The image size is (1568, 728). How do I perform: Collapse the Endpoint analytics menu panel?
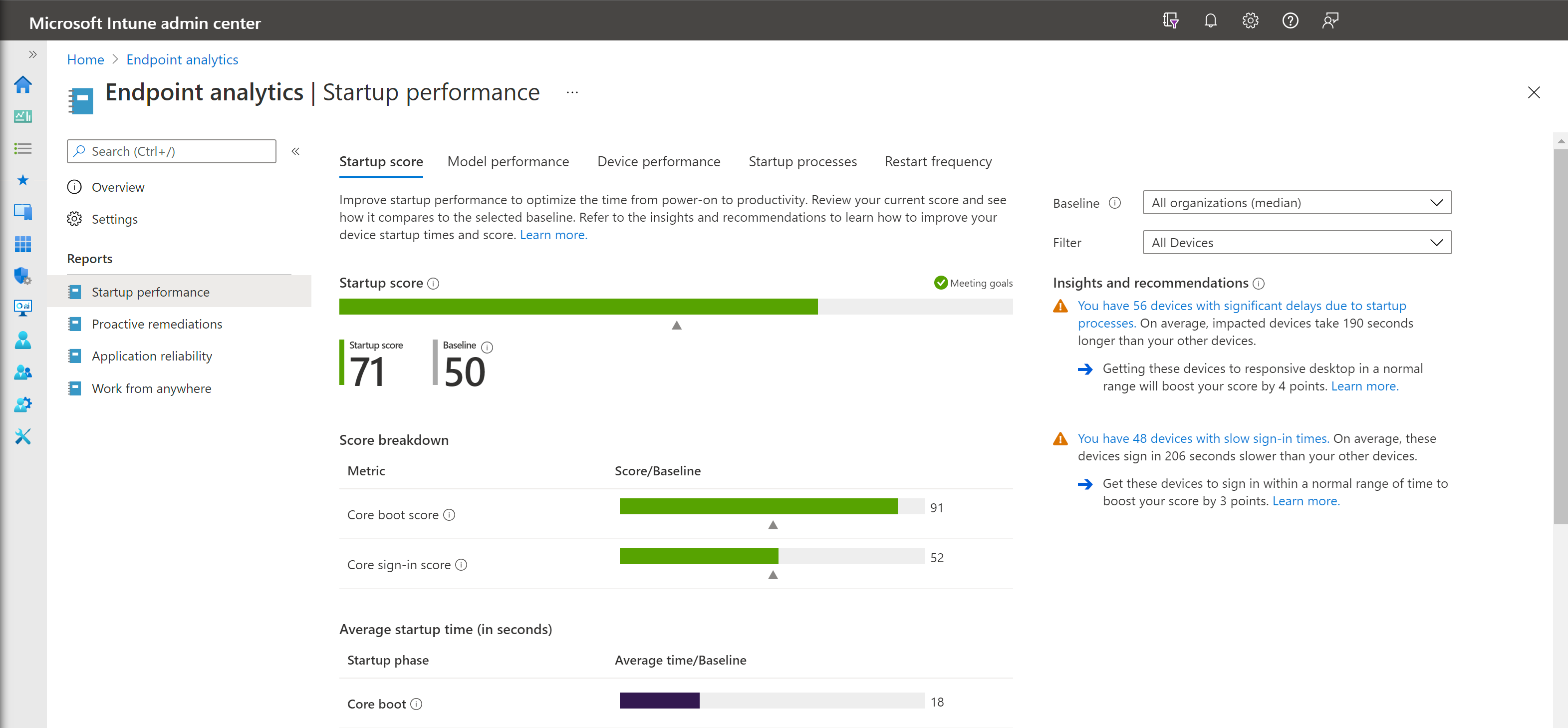pyautogui.click(x=295, y=151)
